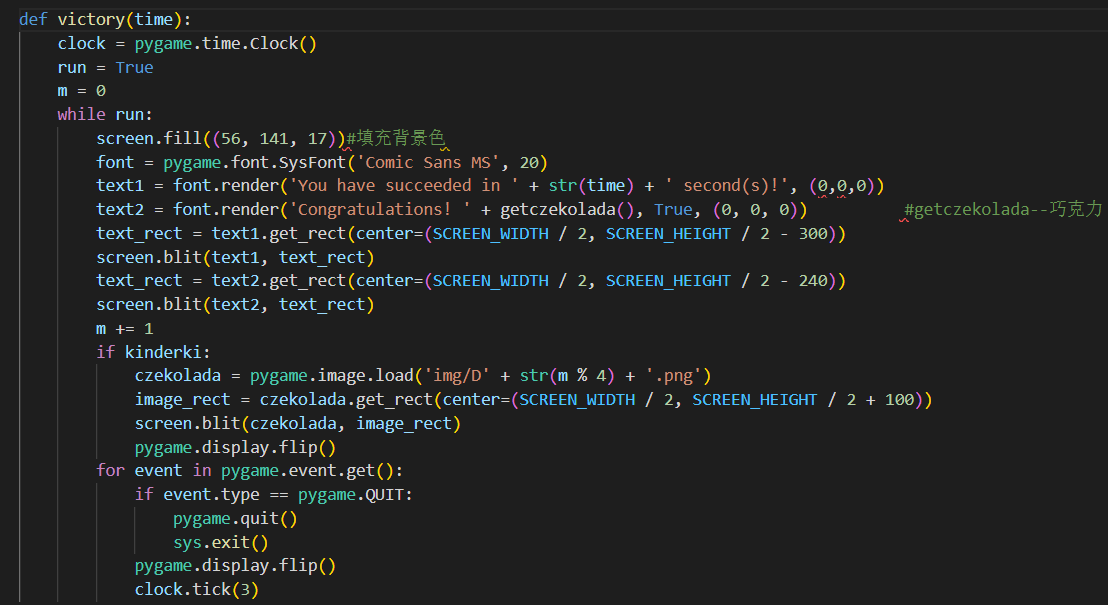Place cursor on 'victory' function name
The height and width of the screenshot is (605, 1108).
tap(91, 19)
